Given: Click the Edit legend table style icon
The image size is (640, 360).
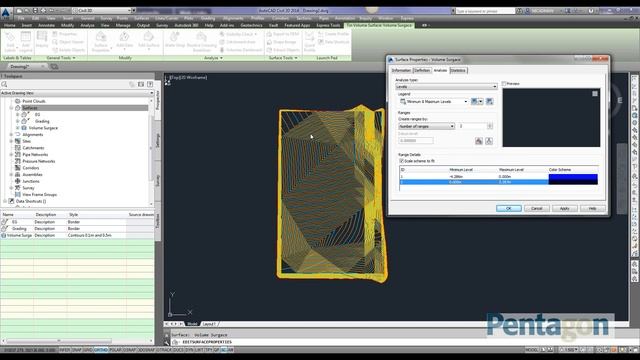Looking at the screenshot, I should click(x=474, y=102).
